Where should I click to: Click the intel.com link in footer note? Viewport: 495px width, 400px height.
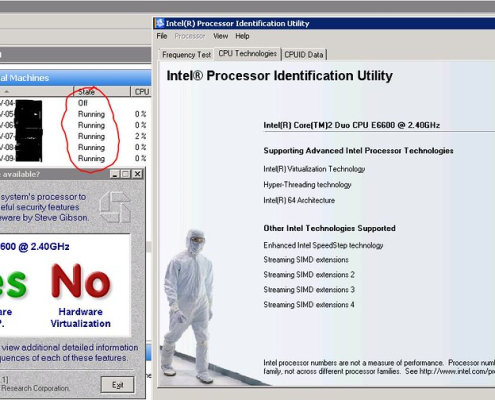[457, 371]
